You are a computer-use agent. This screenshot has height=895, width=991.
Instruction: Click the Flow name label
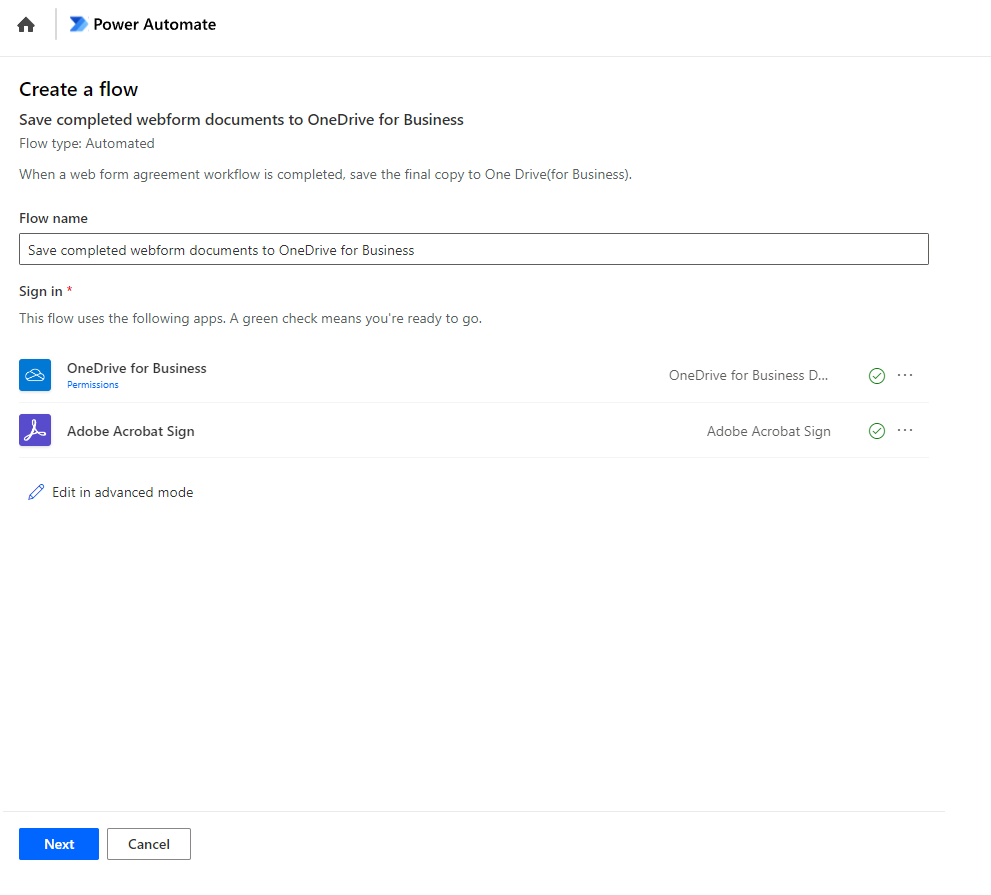coord(53,218)
